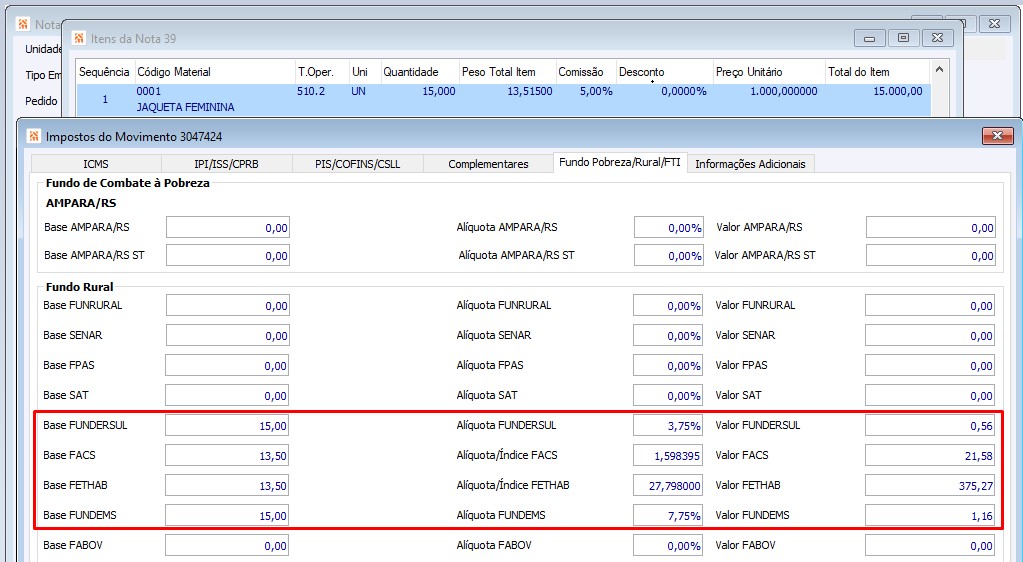Focus the Alíquota/Índice FACS field

[668, 456]
